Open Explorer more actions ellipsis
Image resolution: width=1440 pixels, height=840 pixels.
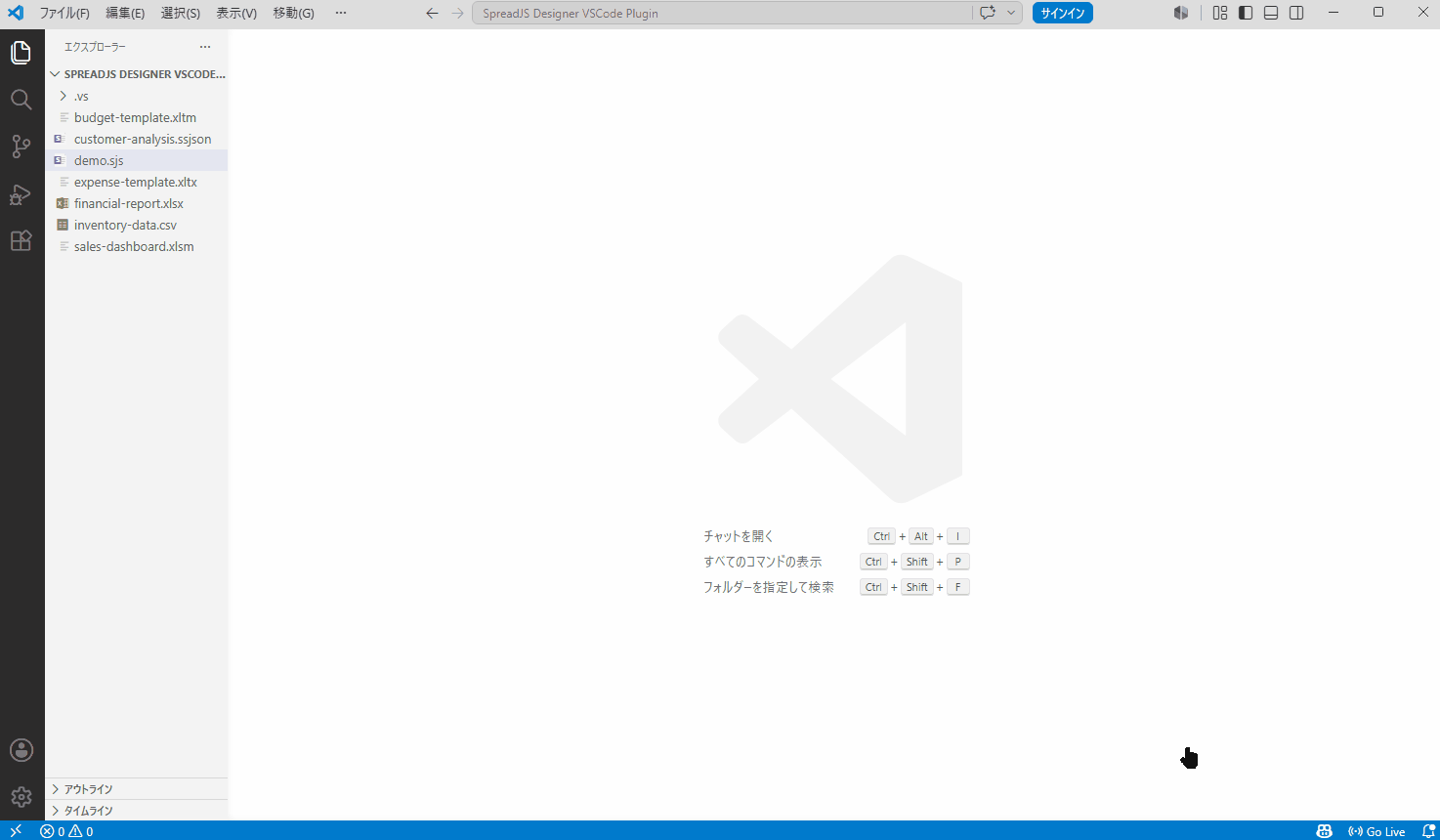point(205,47)
